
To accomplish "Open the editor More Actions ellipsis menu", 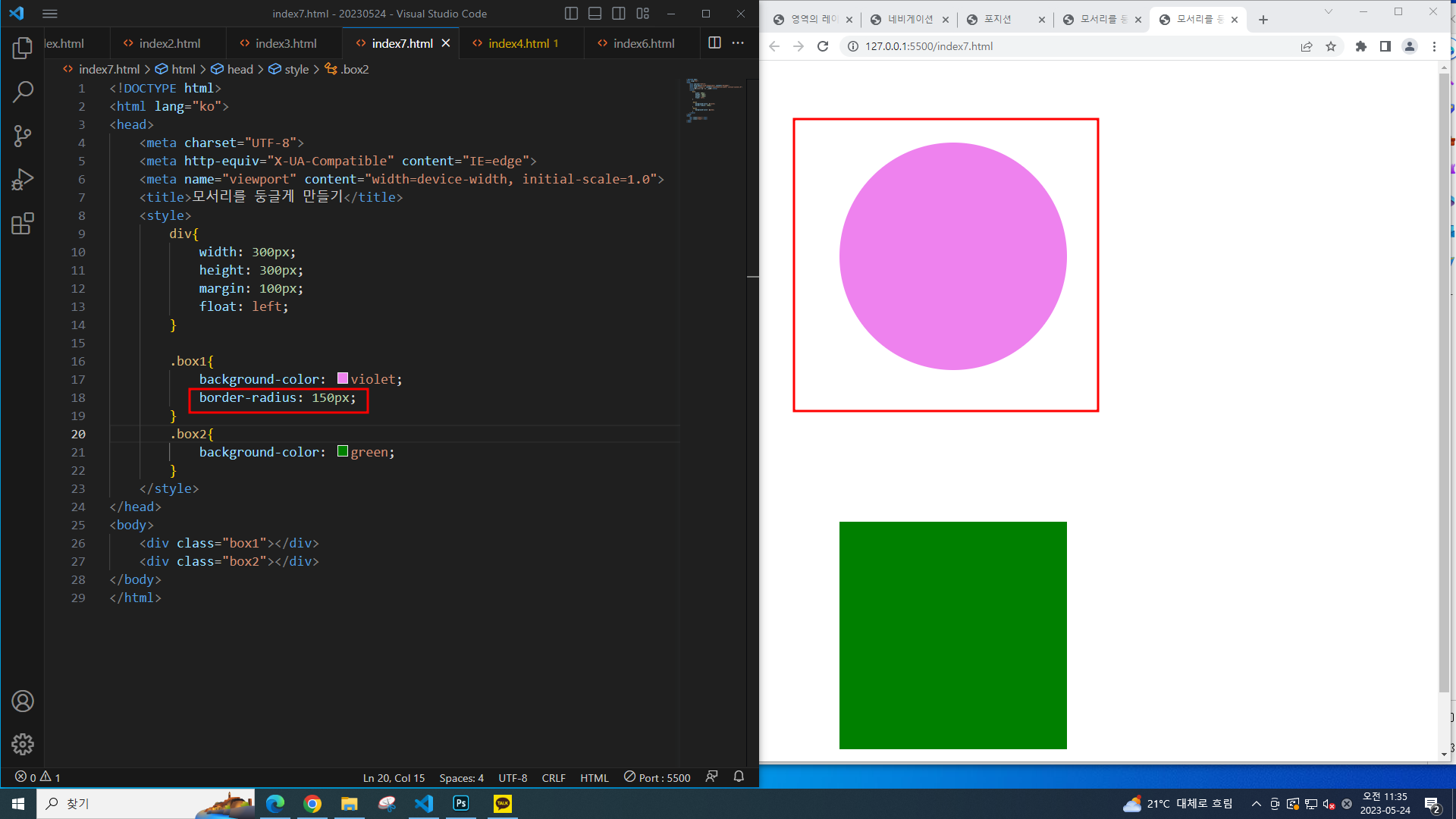I will click(x=738, y=42).
